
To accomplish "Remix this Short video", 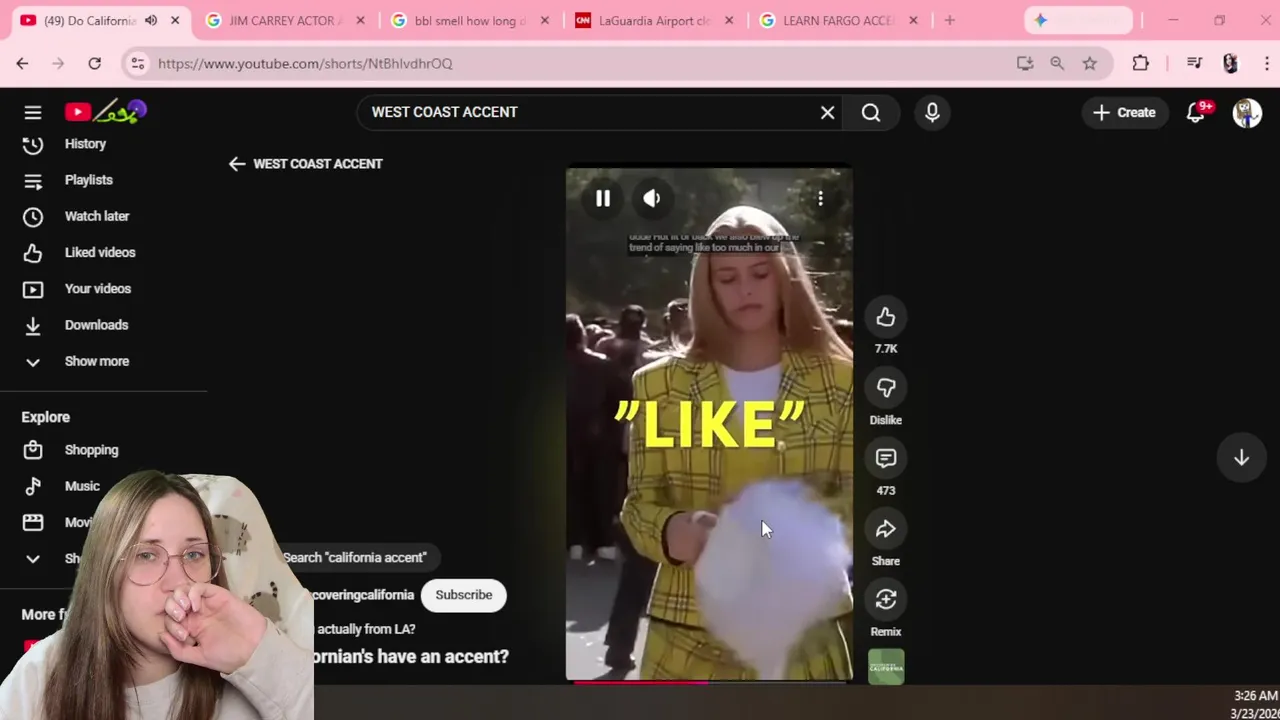I will (886, 599).
